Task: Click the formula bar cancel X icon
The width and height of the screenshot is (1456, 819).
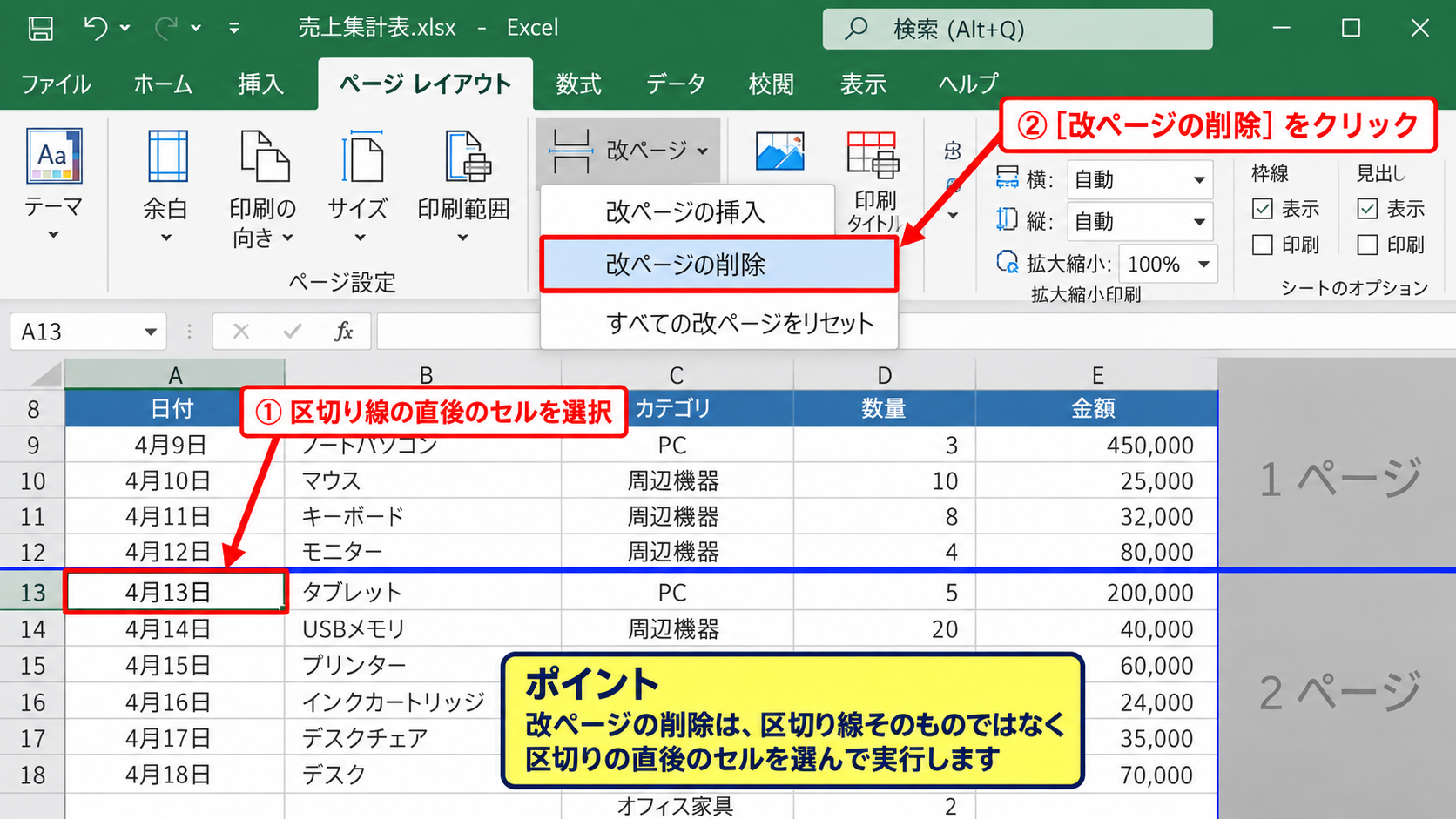Action: [241, 332]
